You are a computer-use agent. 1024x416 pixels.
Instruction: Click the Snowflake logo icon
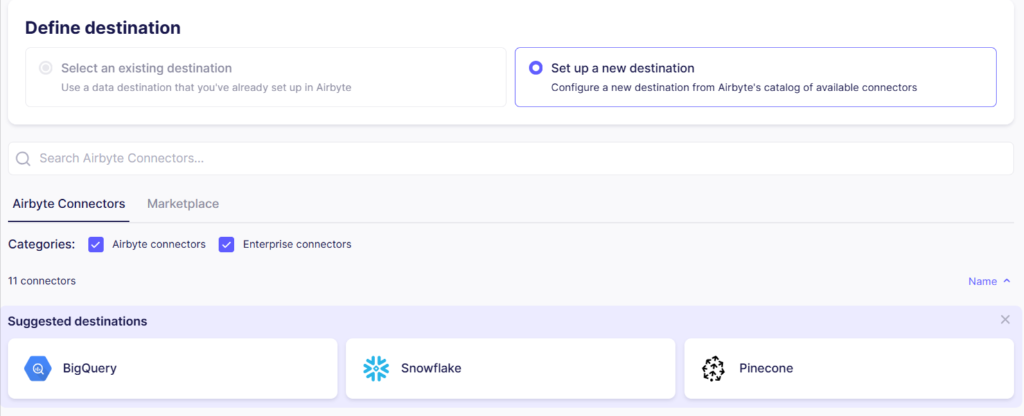[376, 368]
